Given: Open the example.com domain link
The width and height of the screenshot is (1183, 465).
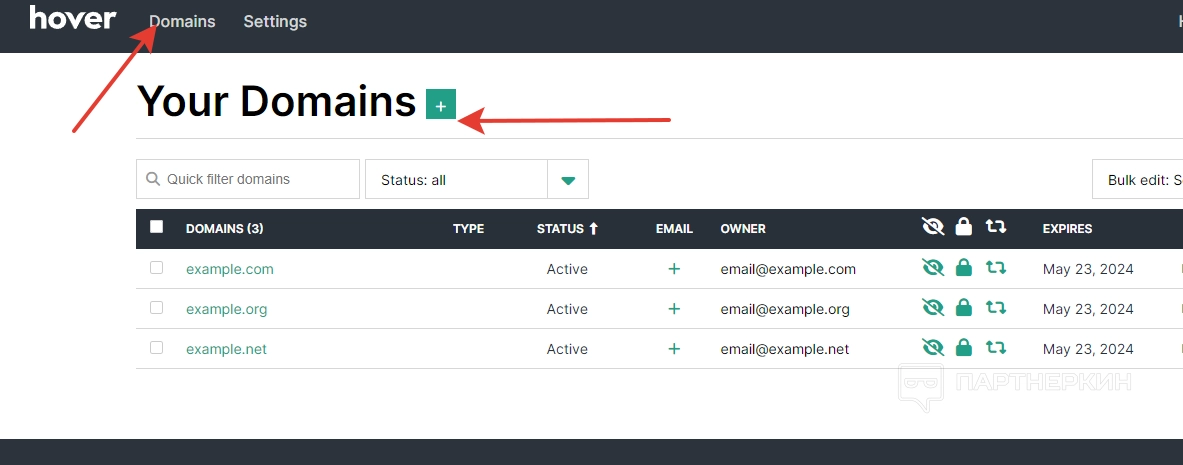Looking at the screenshot, I should (229, 269).
